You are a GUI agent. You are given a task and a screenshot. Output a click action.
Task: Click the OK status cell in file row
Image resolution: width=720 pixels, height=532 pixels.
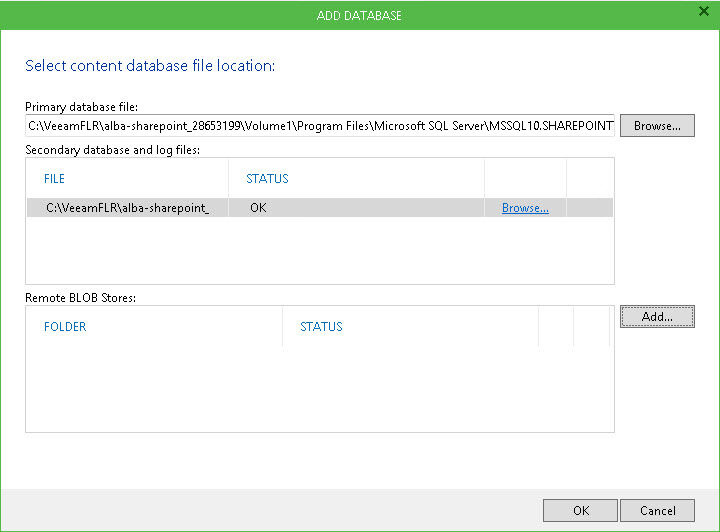pyautogui.click(x=258, y=208)
